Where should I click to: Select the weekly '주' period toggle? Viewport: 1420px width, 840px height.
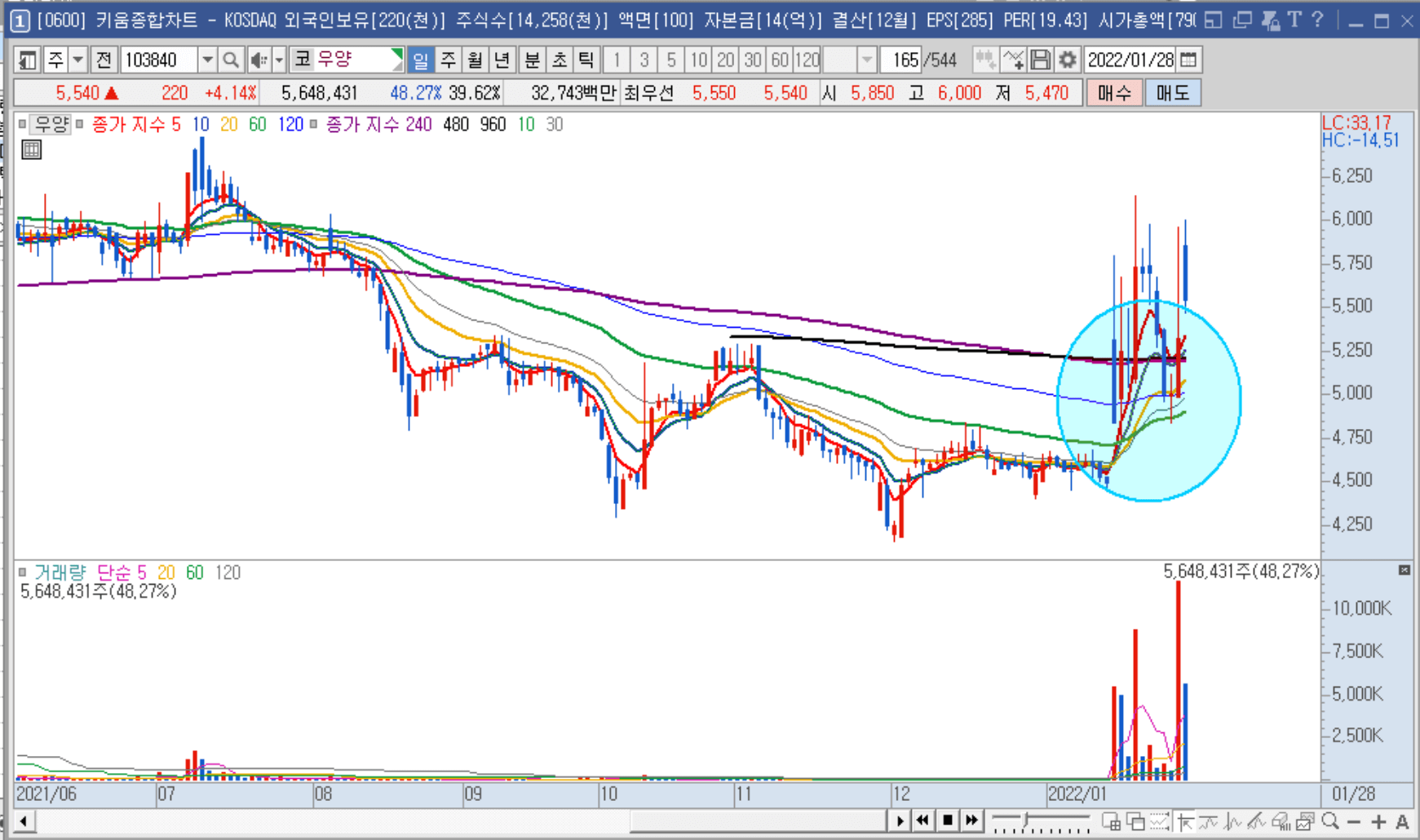tap(448, 60)
